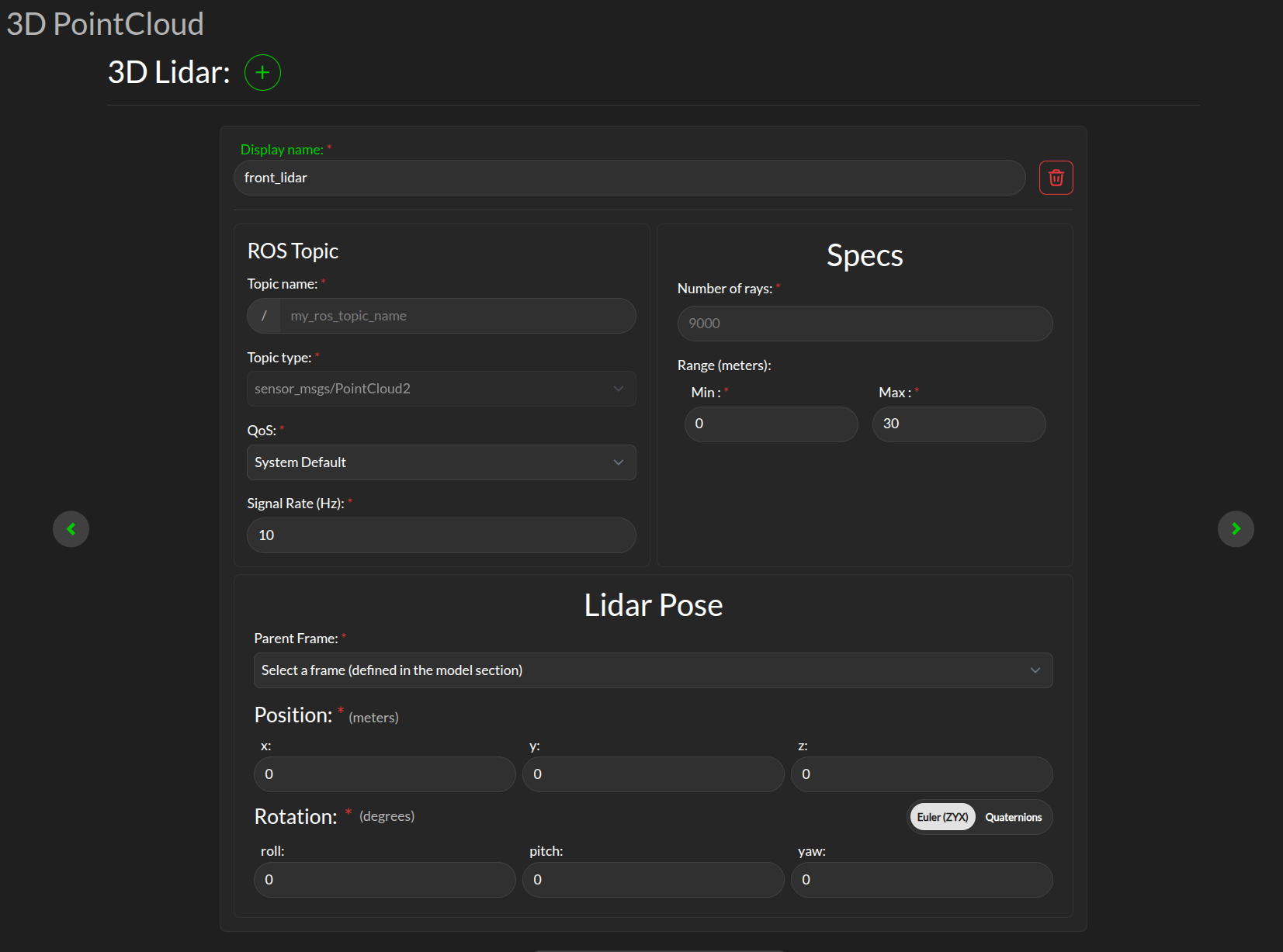Screen dimensions: 1283x952
Task: Go to previous section with left arrow
Action: coord(71,529)
